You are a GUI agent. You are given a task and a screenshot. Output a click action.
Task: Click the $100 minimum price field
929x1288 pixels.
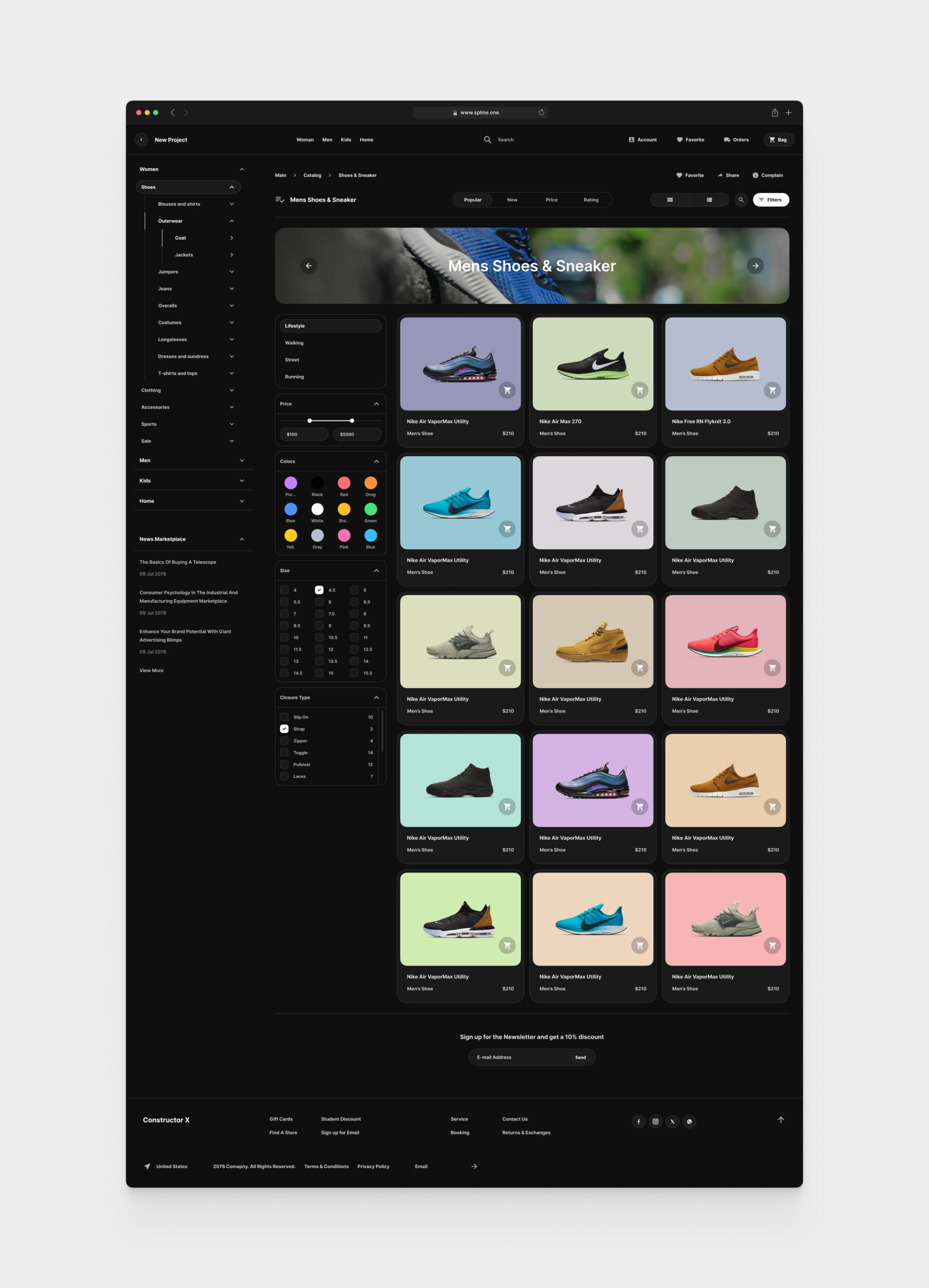(x=304, y=434)
